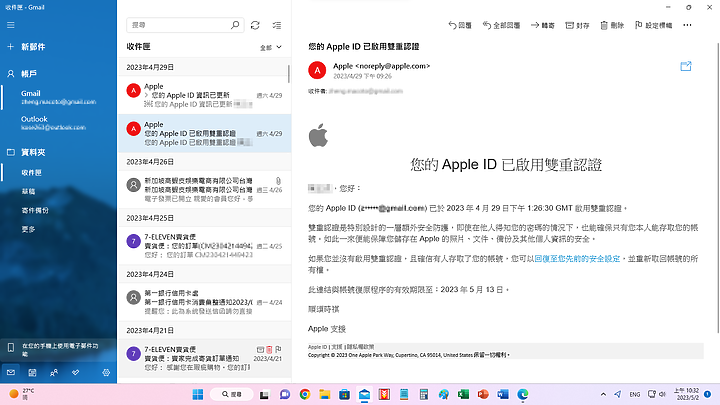The image size is (720, 405).
Task: Launch Chrome from the taskbar
Action: click(x=304, y=394)
